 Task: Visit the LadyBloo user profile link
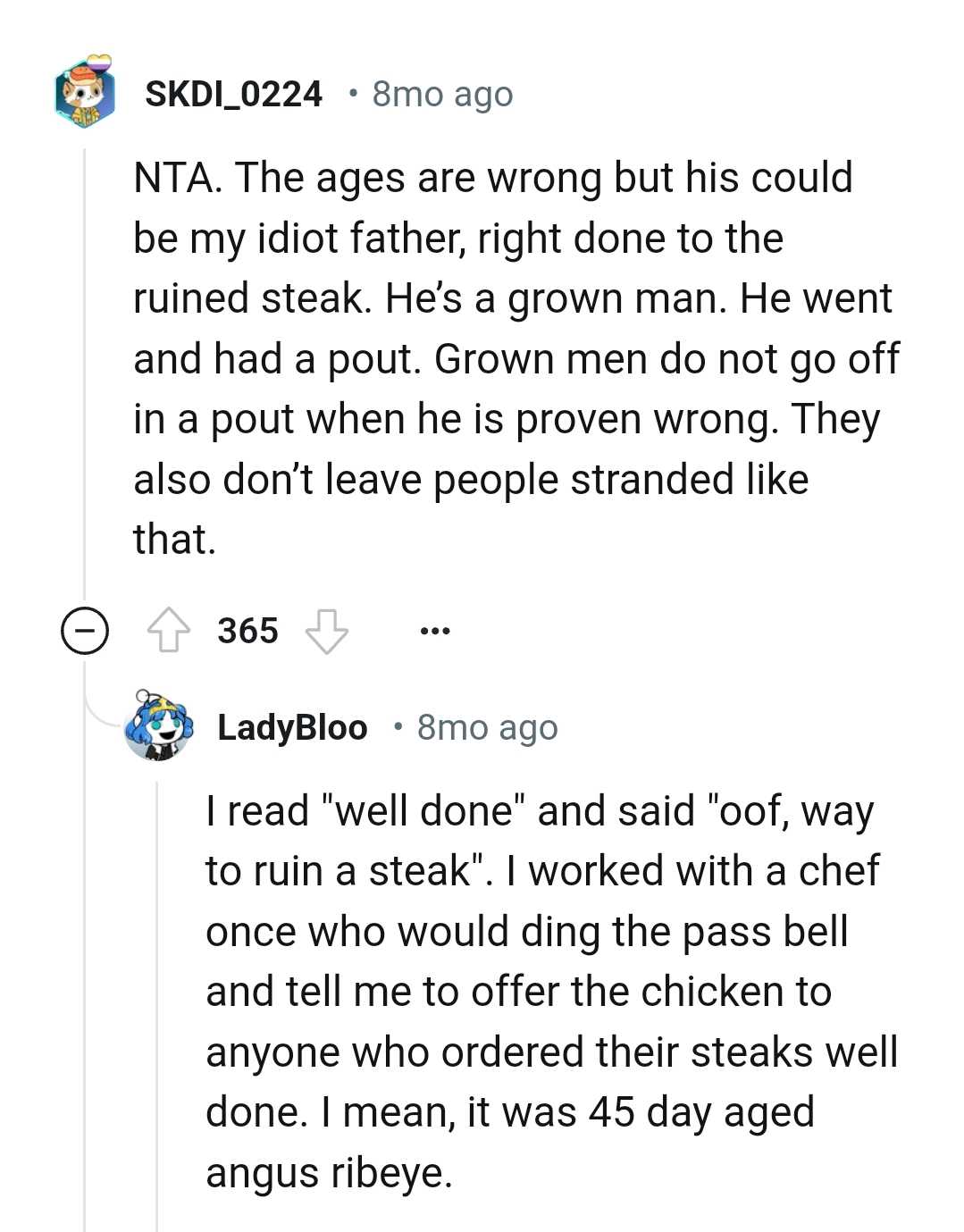coord(292,727)
